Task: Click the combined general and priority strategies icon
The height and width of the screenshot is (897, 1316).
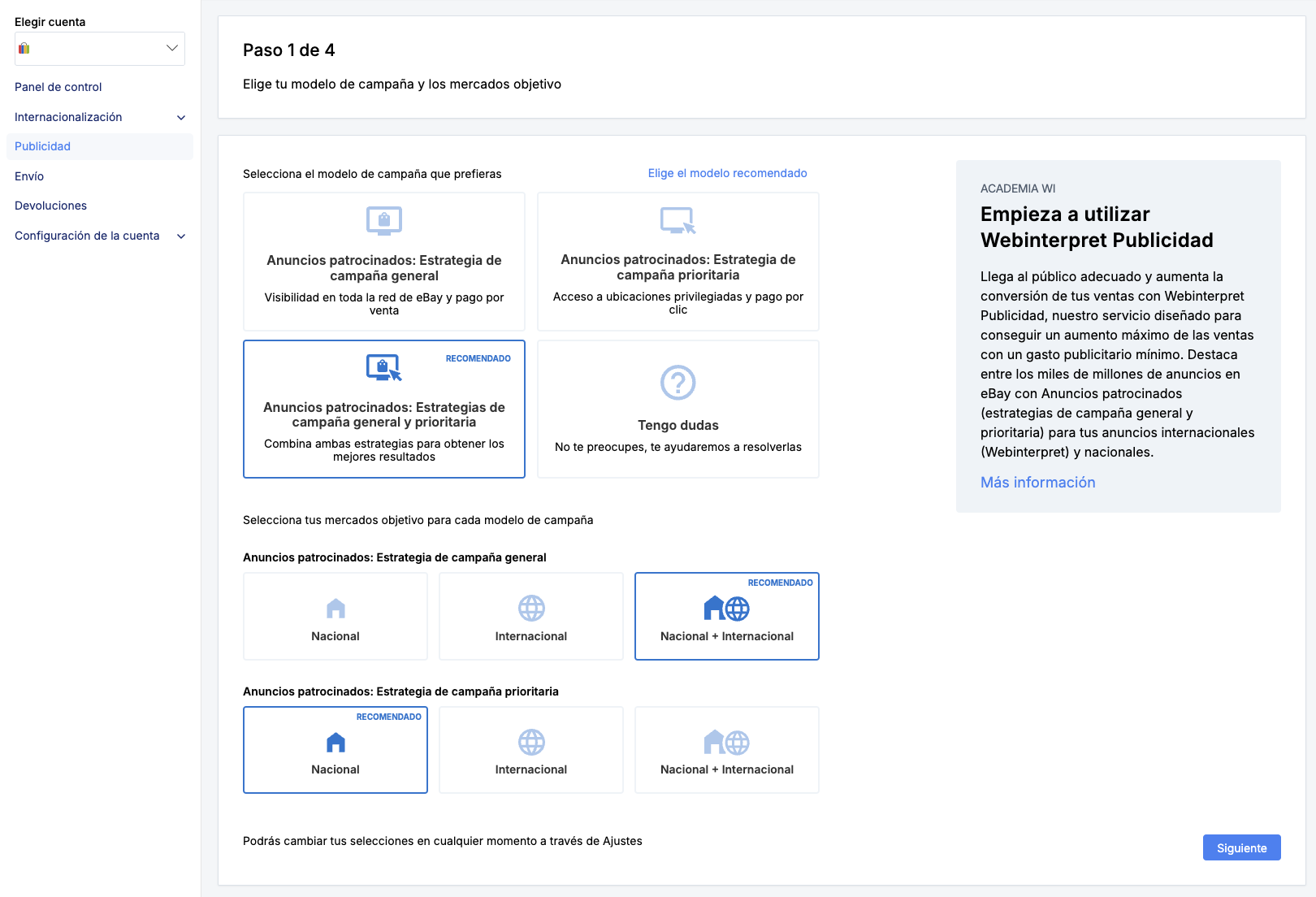Action: tap(384, 367)
